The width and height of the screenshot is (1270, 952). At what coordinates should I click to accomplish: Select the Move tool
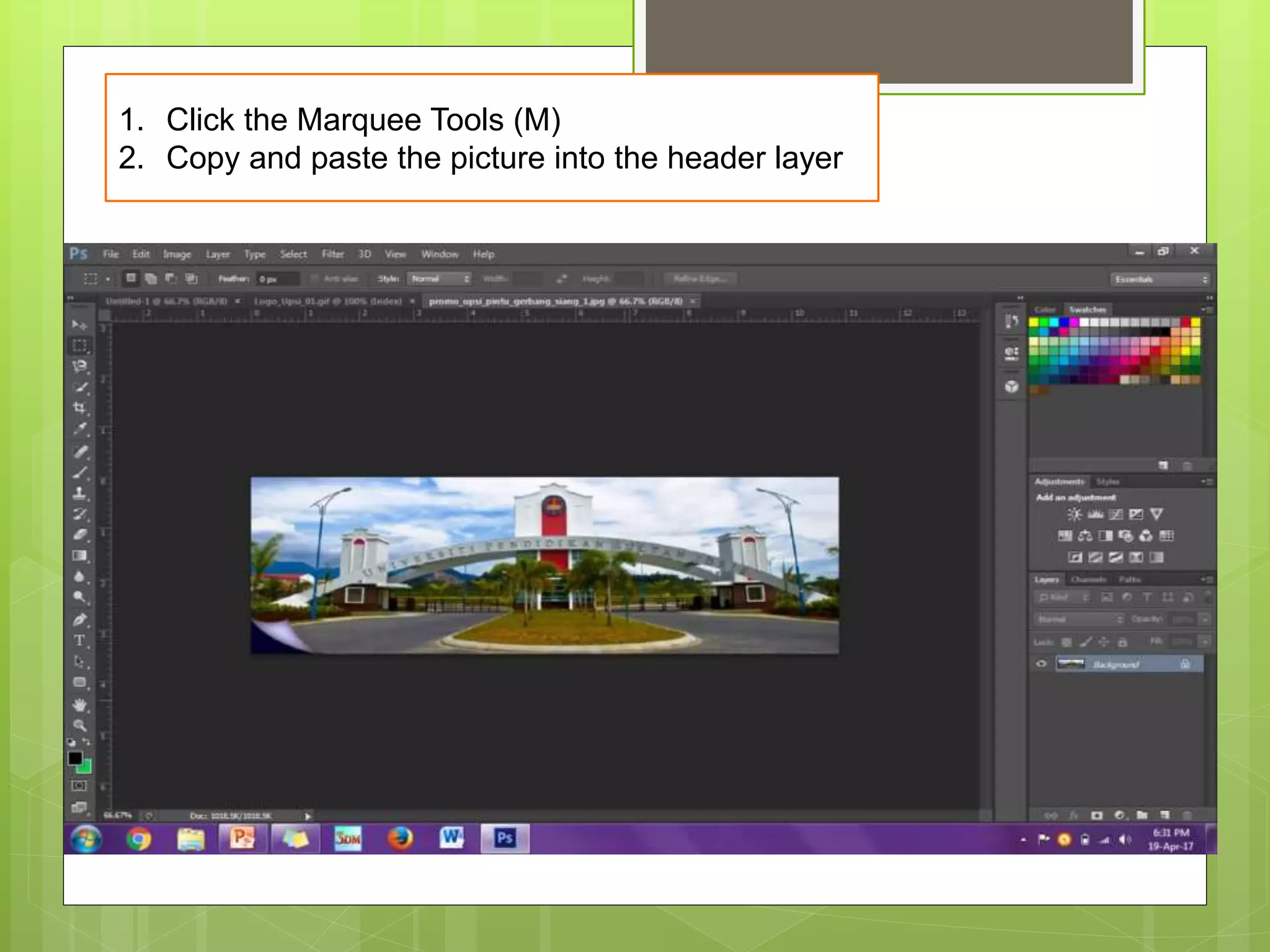click(80, 325)
